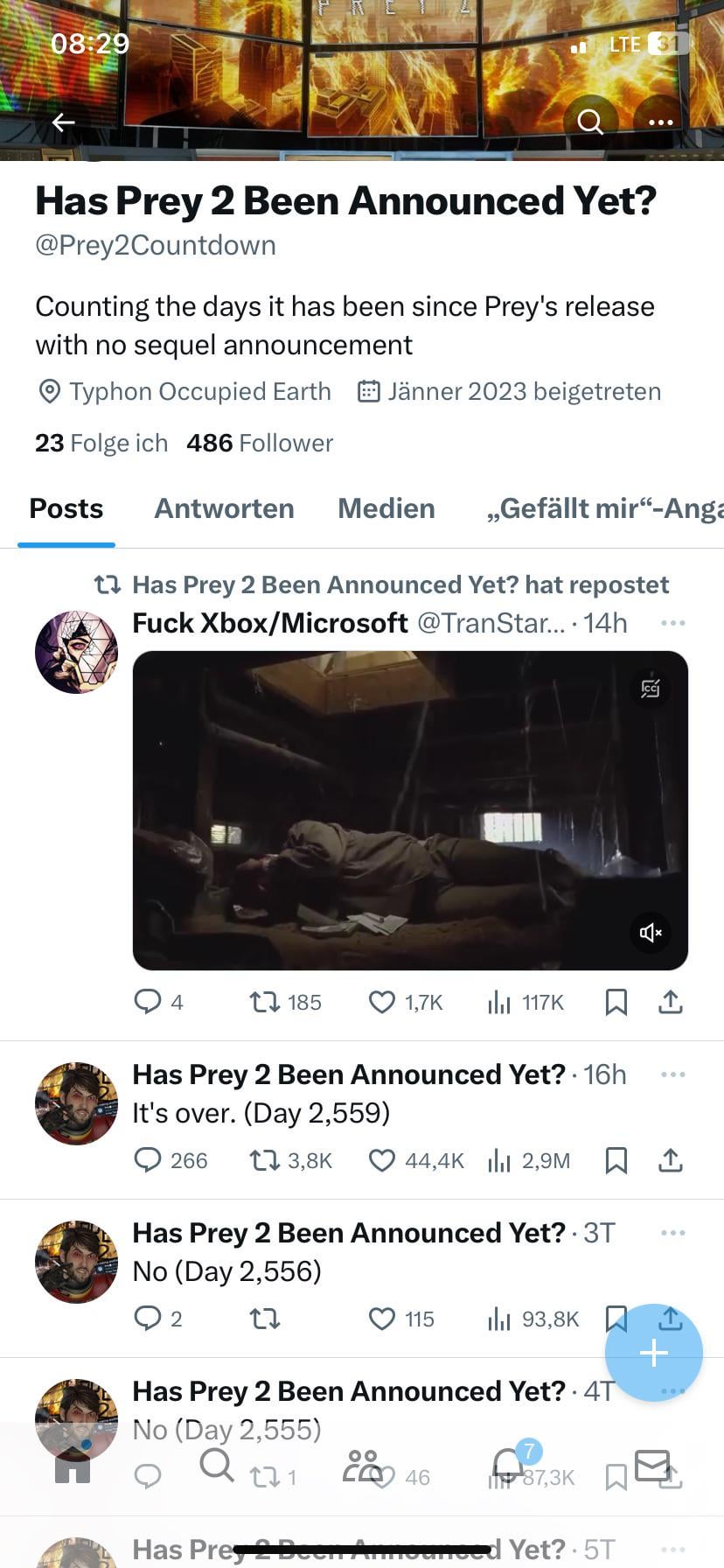Open the notifications bell icon
The image size is (724, 1568).
(509, 1465)
